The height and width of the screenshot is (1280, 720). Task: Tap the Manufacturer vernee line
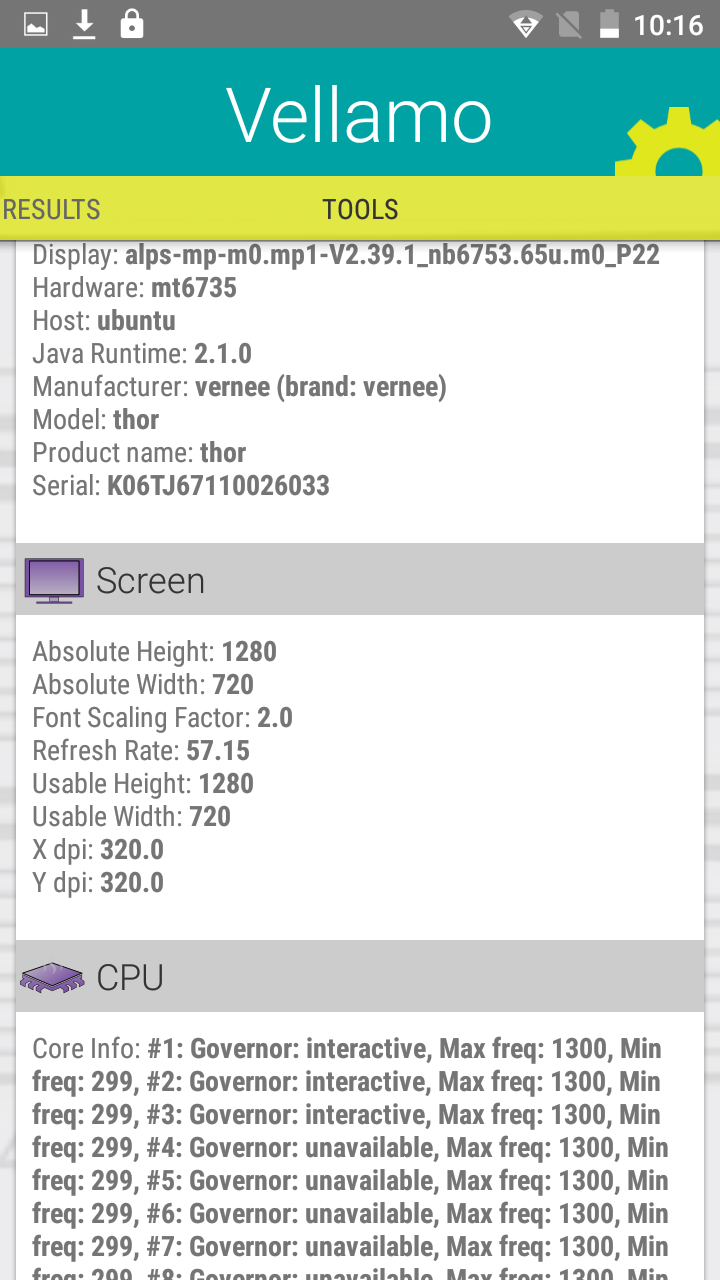click(239, 387)
